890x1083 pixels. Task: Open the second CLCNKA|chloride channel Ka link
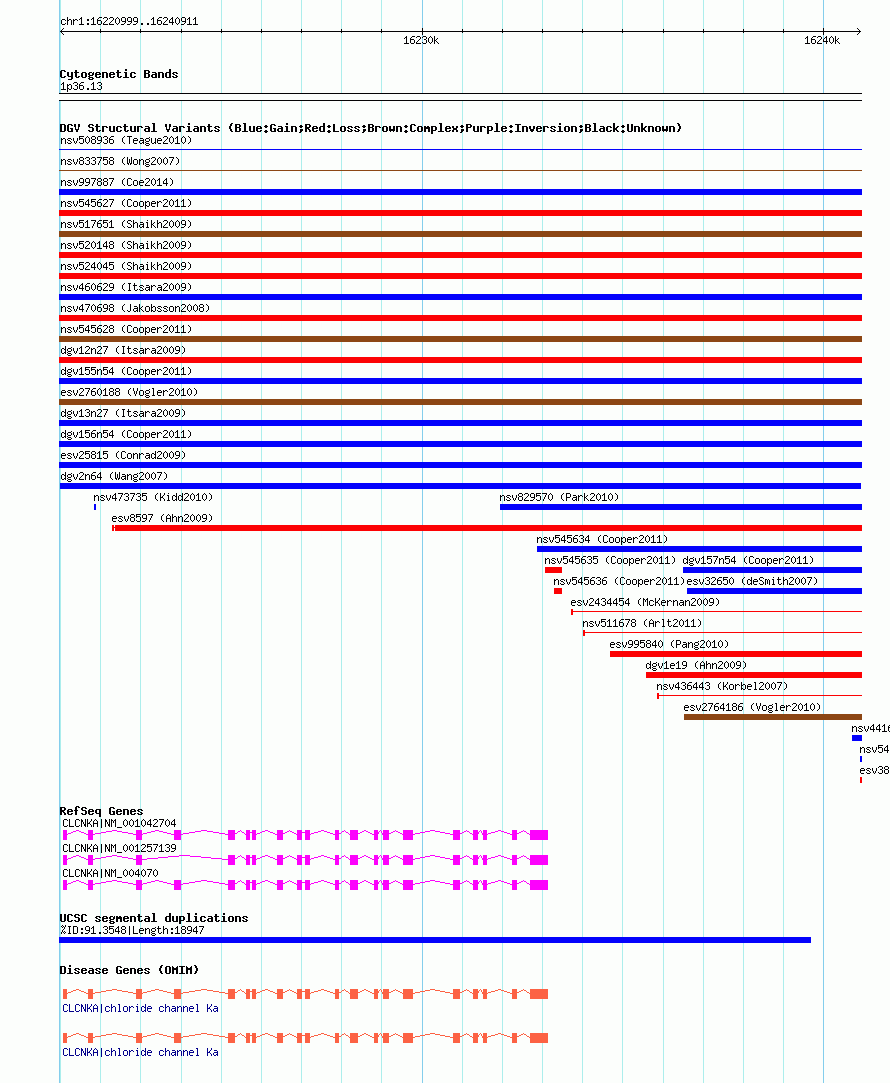(x=140, y=1053)
